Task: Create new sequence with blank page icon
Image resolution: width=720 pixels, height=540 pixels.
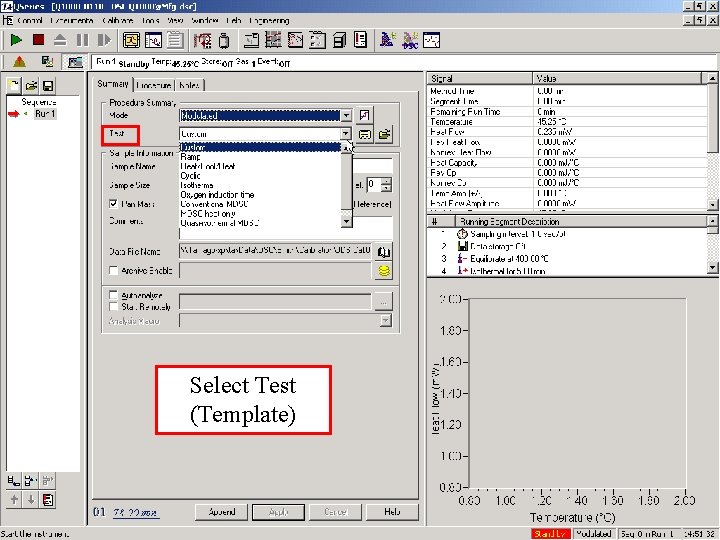Action: click(14, 85)
